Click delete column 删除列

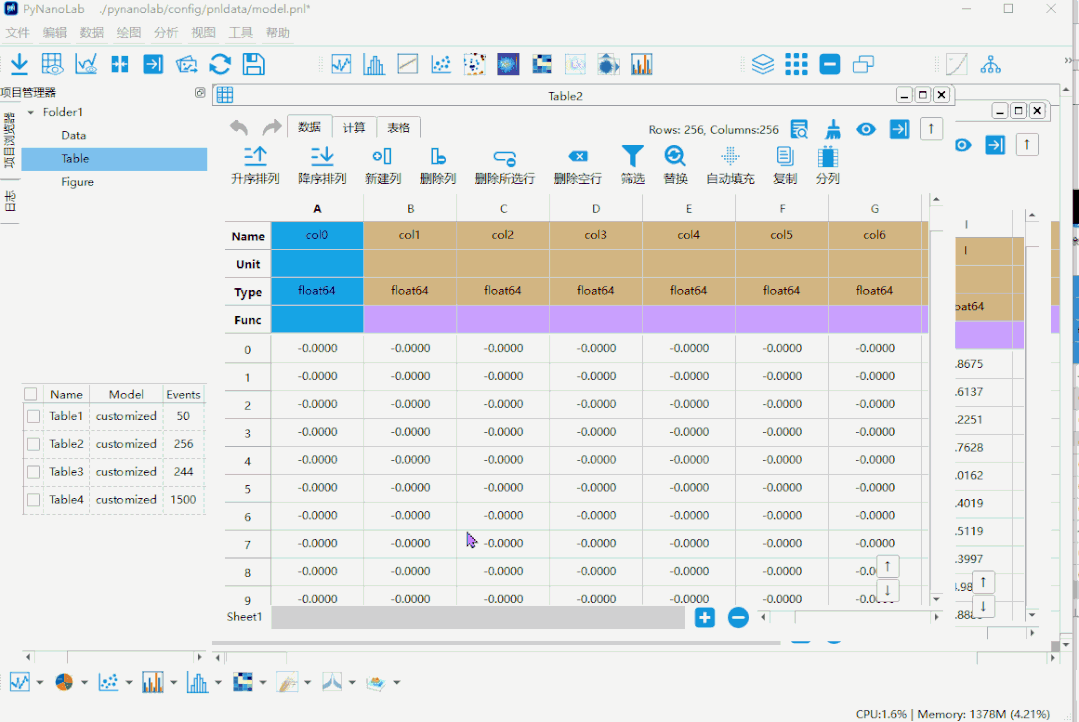[x=438, y=165]
